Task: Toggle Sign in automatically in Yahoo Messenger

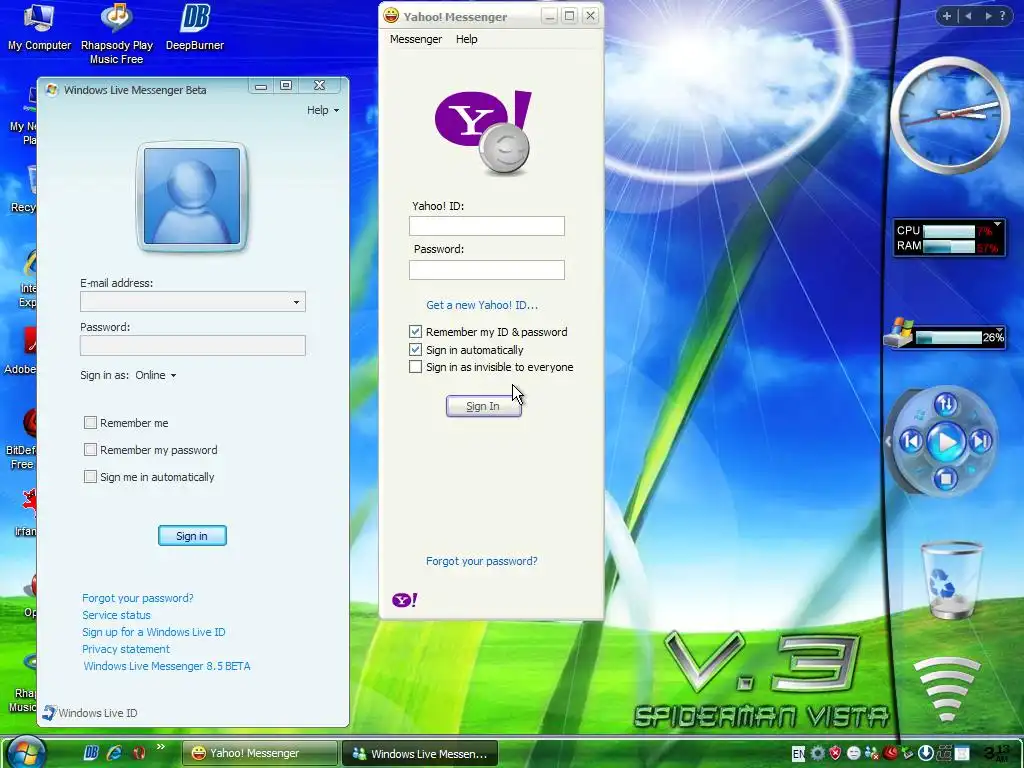Action: (x=415, y=349)
